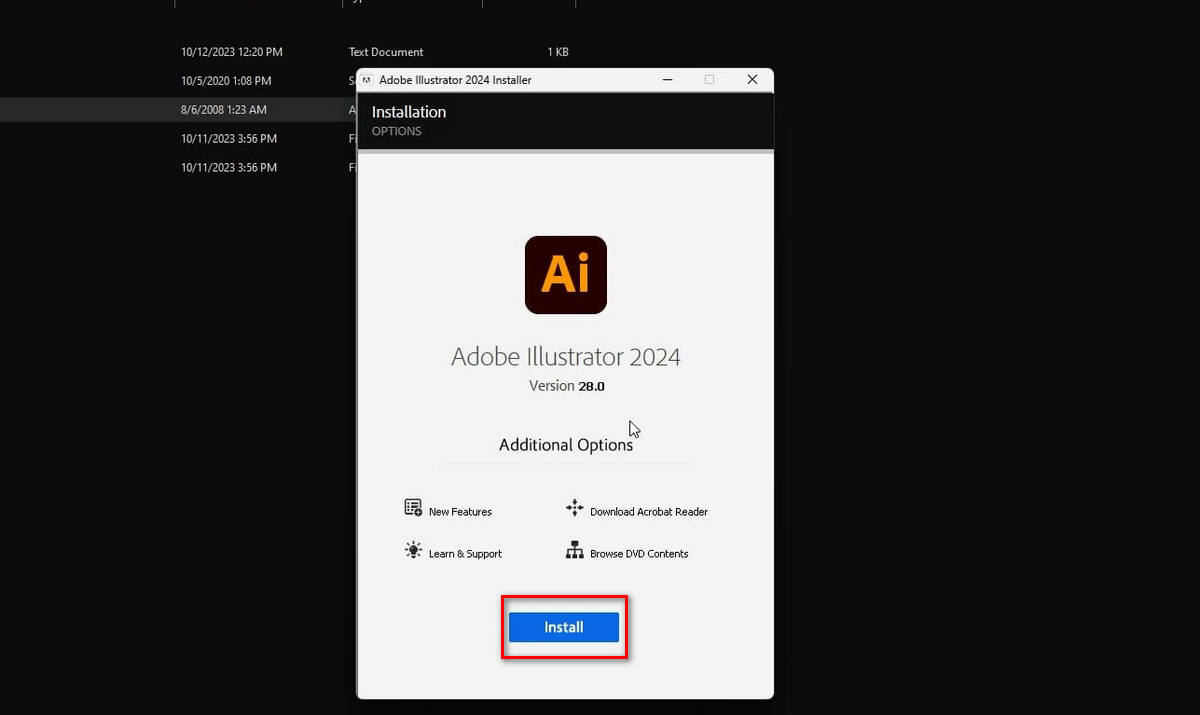This screenshot has width=1200, height=715.
Task: Click the Adobe Illustrator 2024 product name
Action: pos(566,357)
